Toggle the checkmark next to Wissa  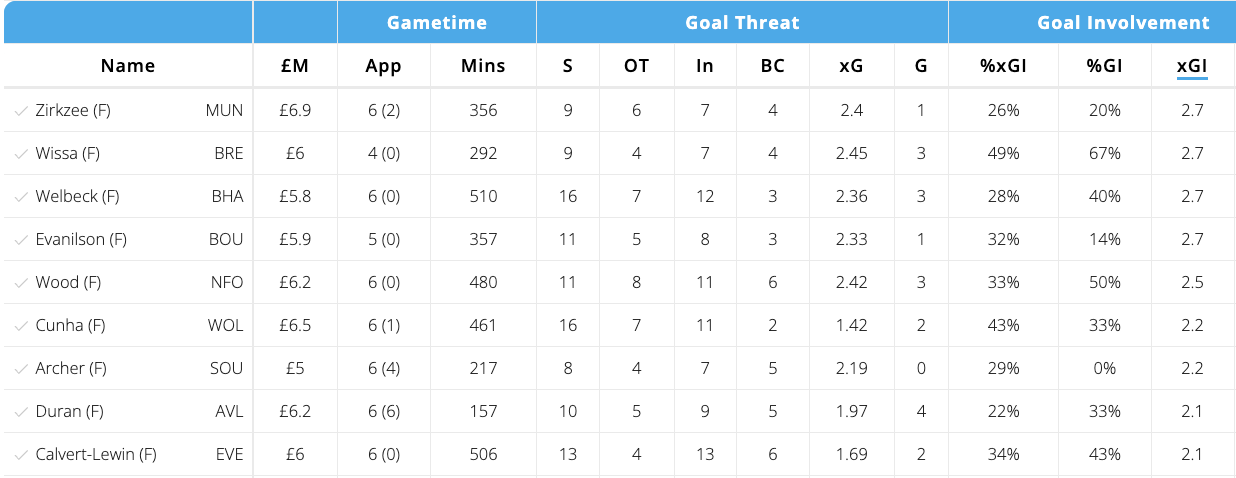point(21,154)
